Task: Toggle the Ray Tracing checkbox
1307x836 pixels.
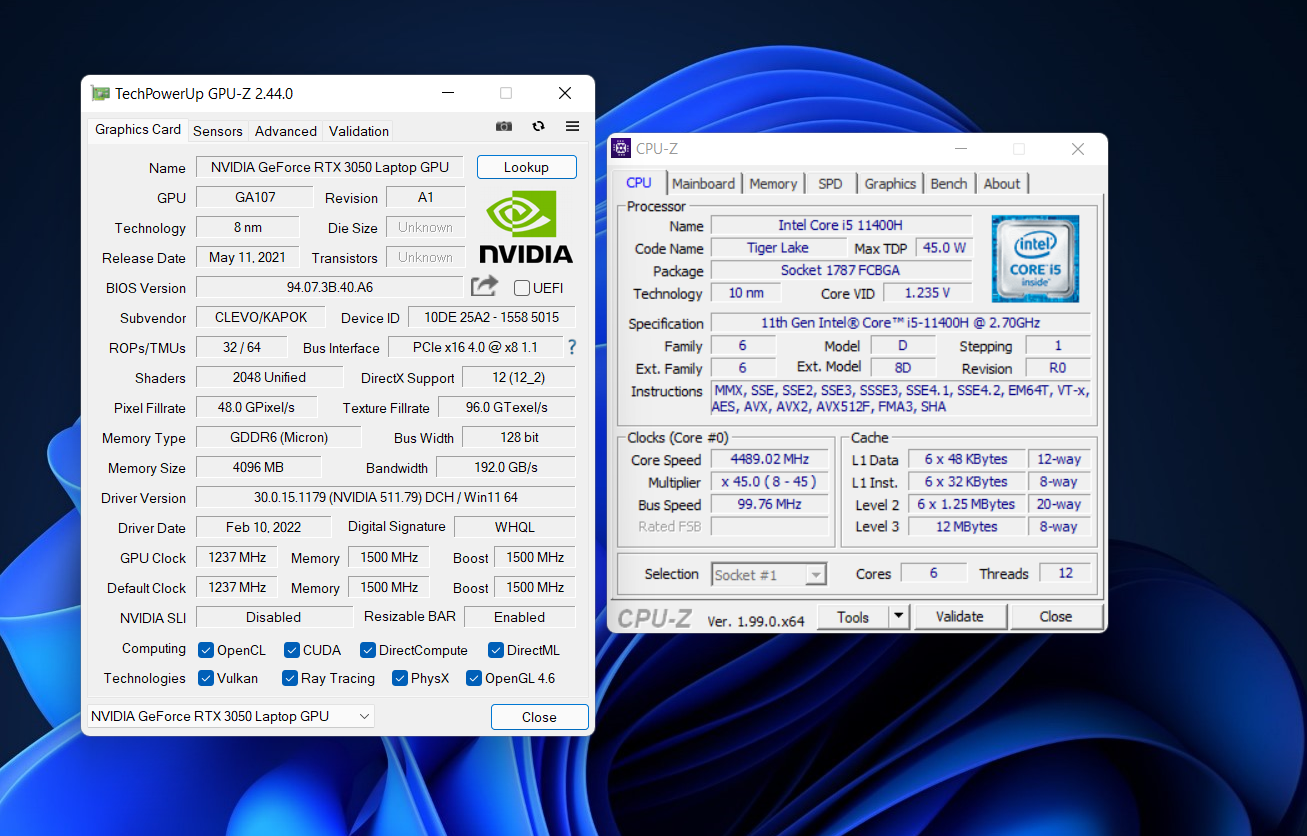Action: (x=290, y=678)
